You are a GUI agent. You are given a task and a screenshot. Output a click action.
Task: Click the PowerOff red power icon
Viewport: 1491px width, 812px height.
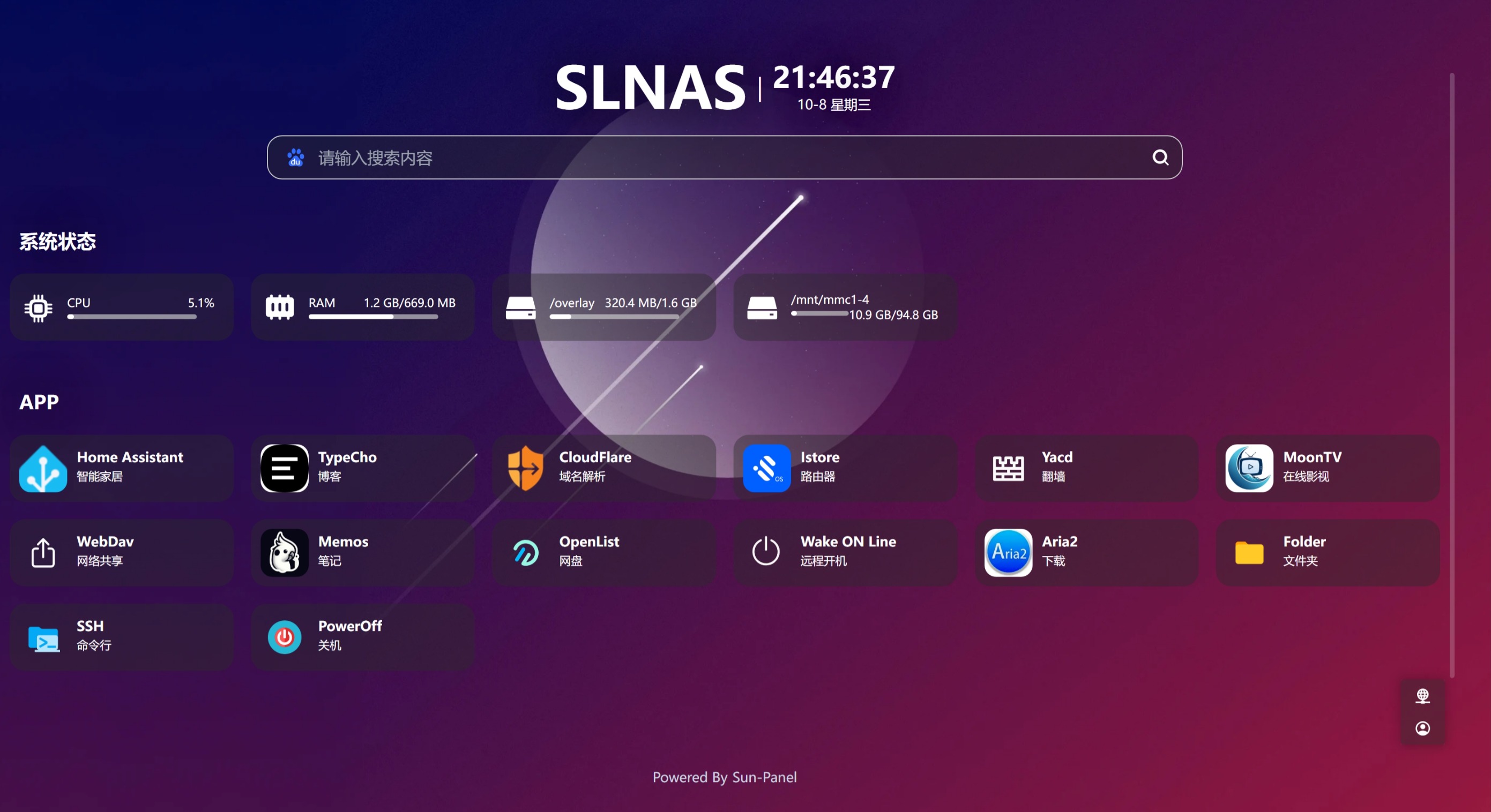(284, 637)
